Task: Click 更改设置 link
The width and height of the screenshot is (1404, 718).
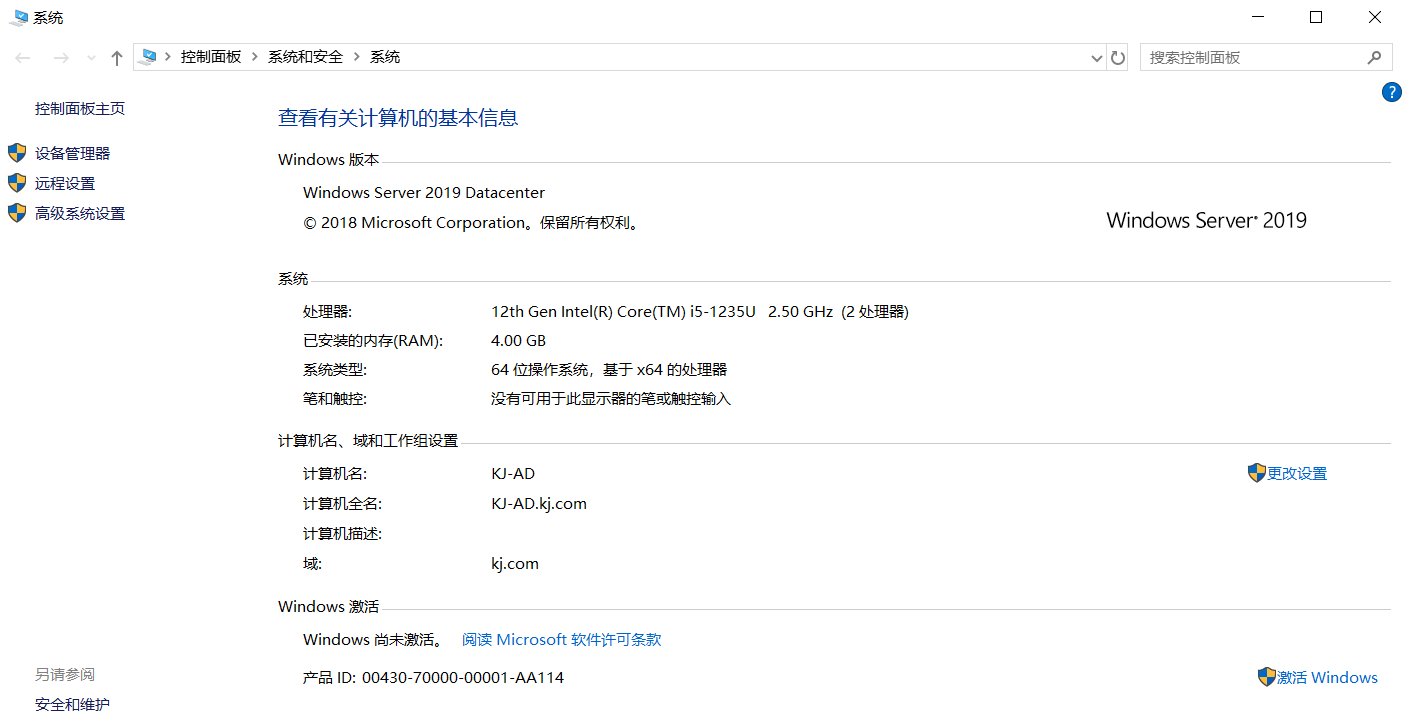Action: tap(1297, 473)
